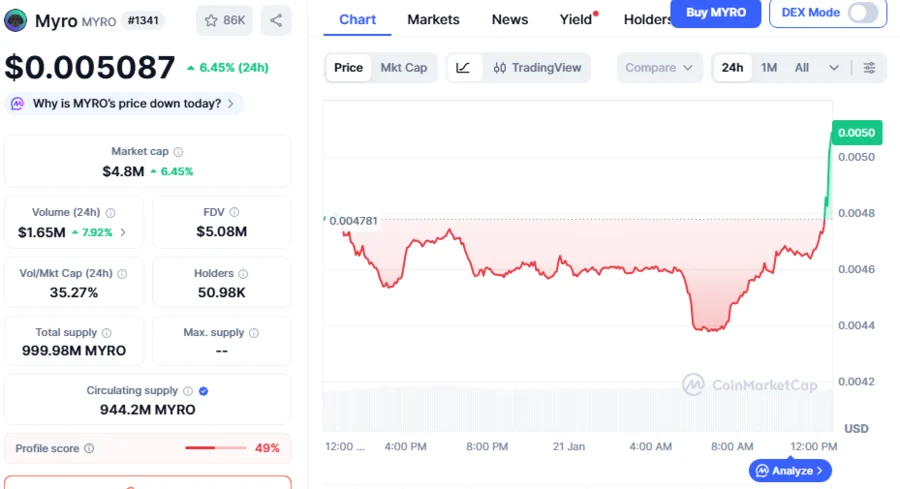This screenshot has width=900, height=489.
Task: Click Market cap info icon
Action: 178,152
